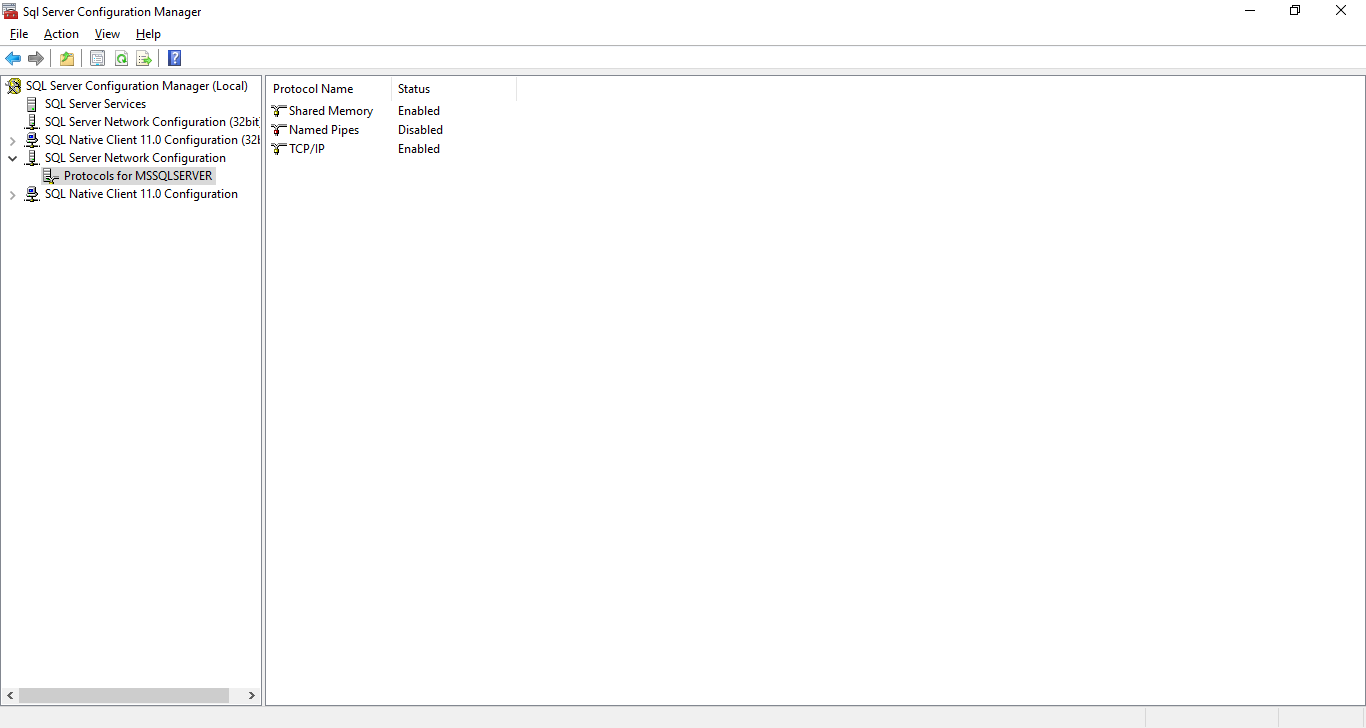Expand SQL Native Client 11.0 Configuration (32bit) node
This screenshot has height=728, width=1366.
(x=12, y=140)
